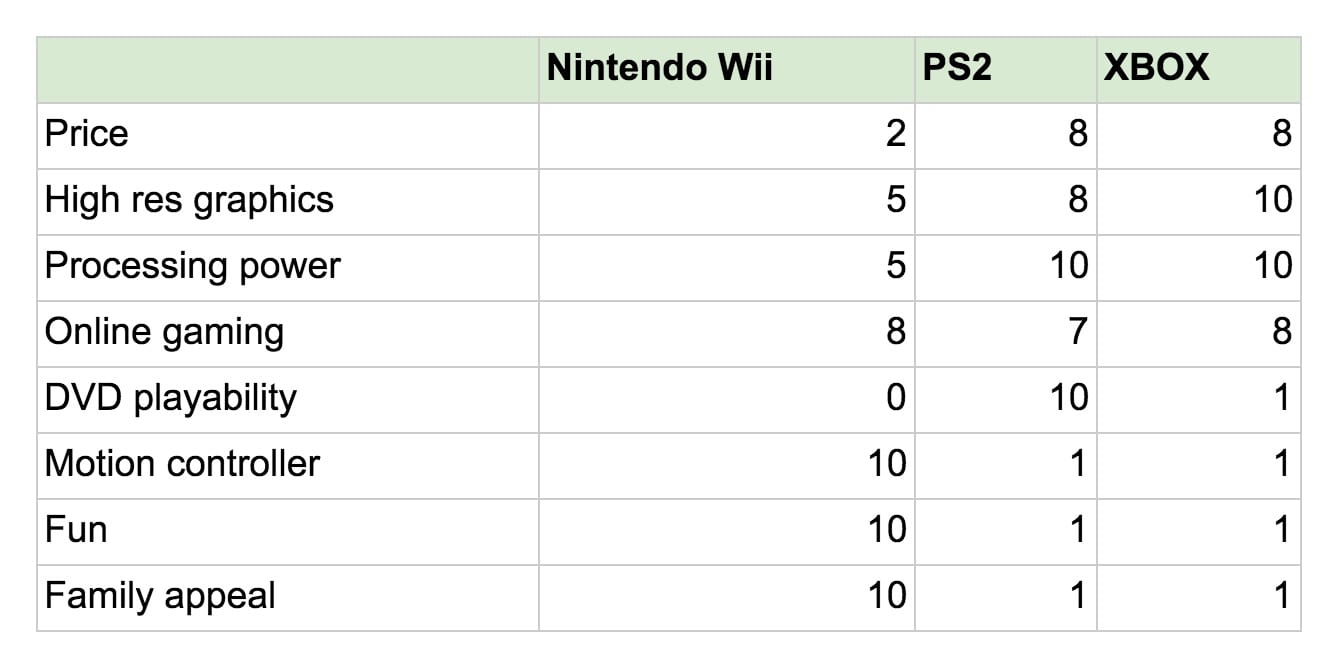Viewport: 1342px width, 662px height.
Task: Select the Online gaming label cell
Action: tap(288, 333)
